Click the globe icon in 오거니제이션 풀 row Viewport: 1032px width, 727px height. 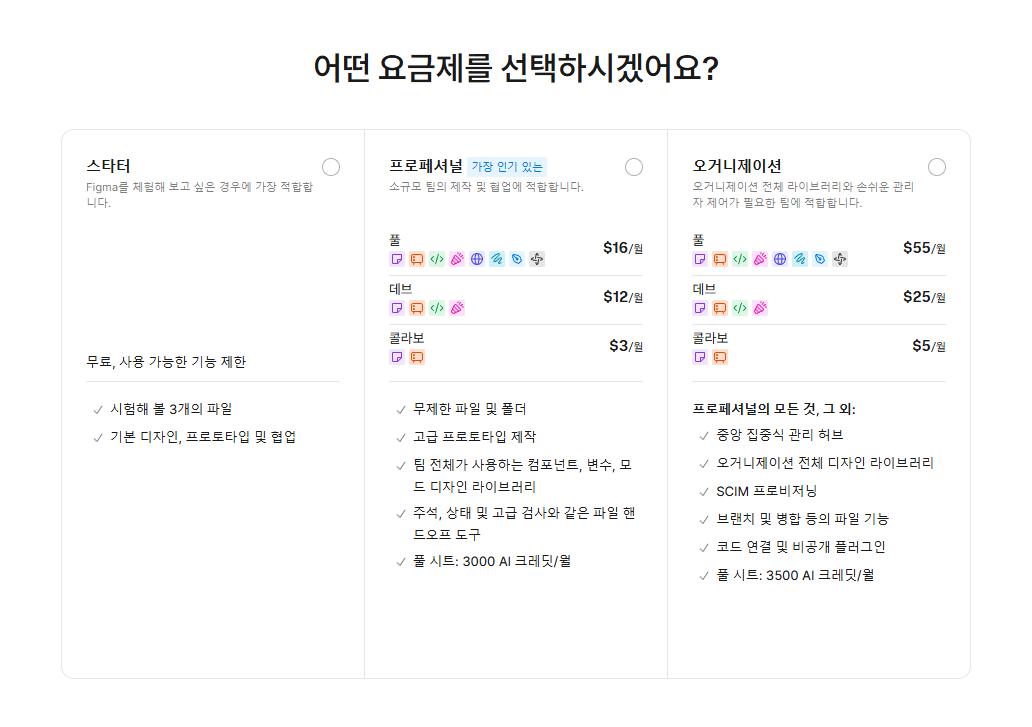pyautogui.click(x=780, y=259)
